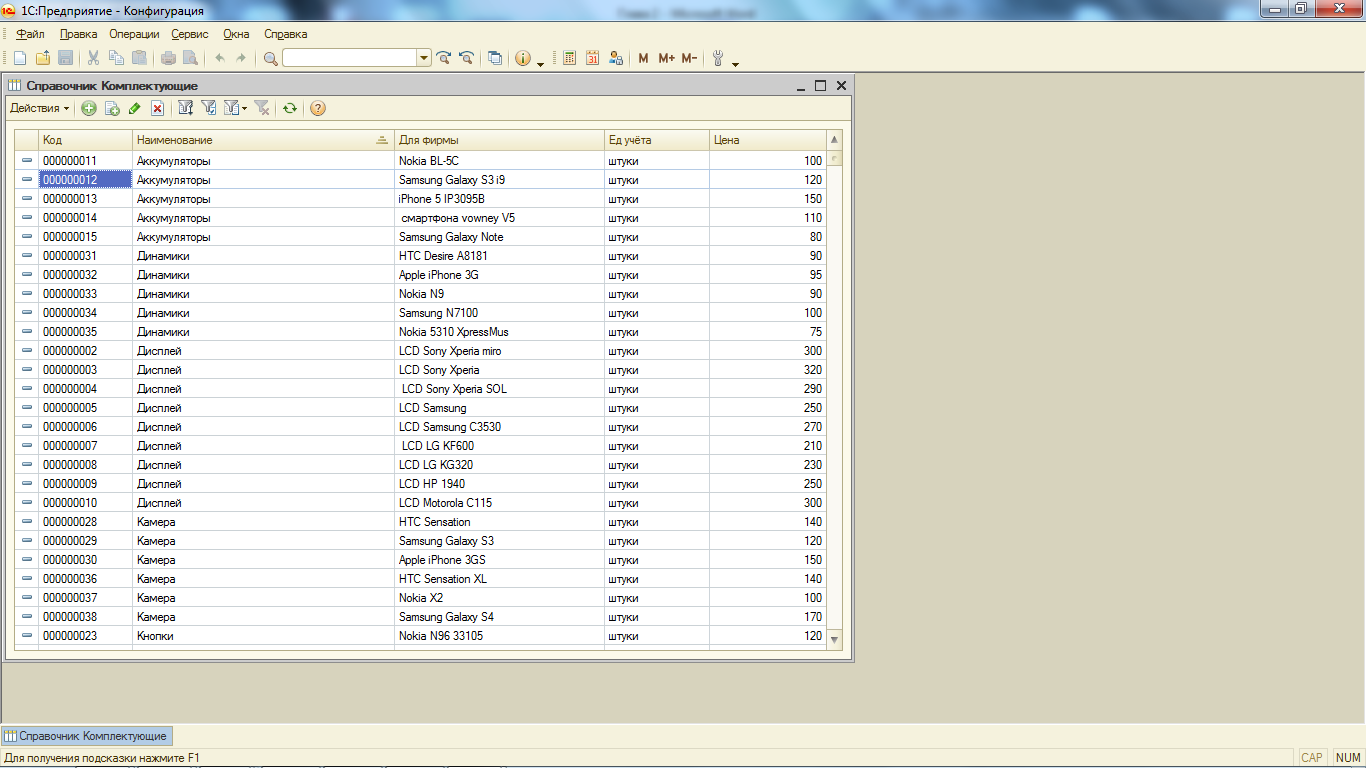Select code cell 000000036
1366x768 pixels.
(x=86, y=579)
